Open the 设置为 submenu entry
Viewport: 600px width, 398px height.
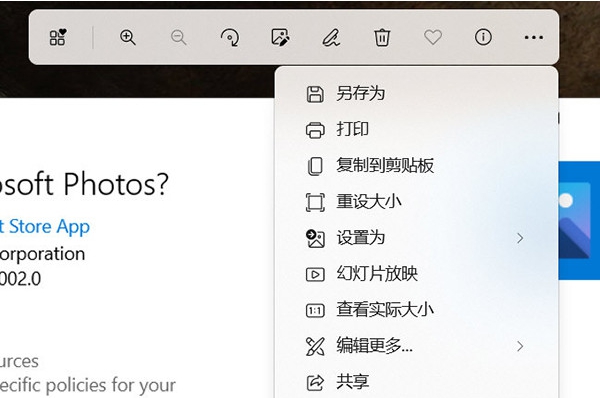coord(416,238)
